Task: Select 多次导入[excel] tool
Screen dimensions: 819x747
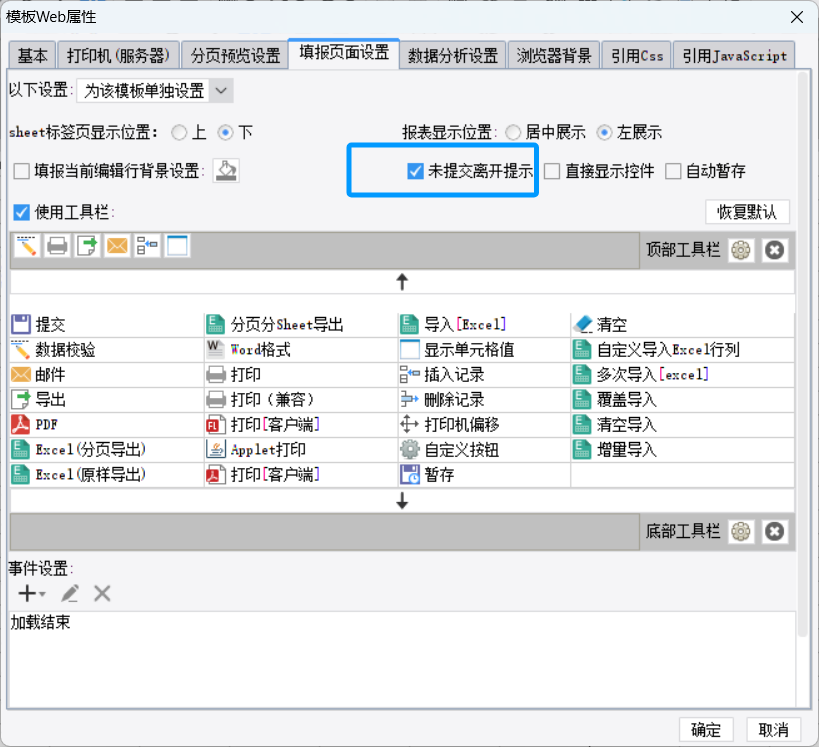Action: tap(683, 375)
